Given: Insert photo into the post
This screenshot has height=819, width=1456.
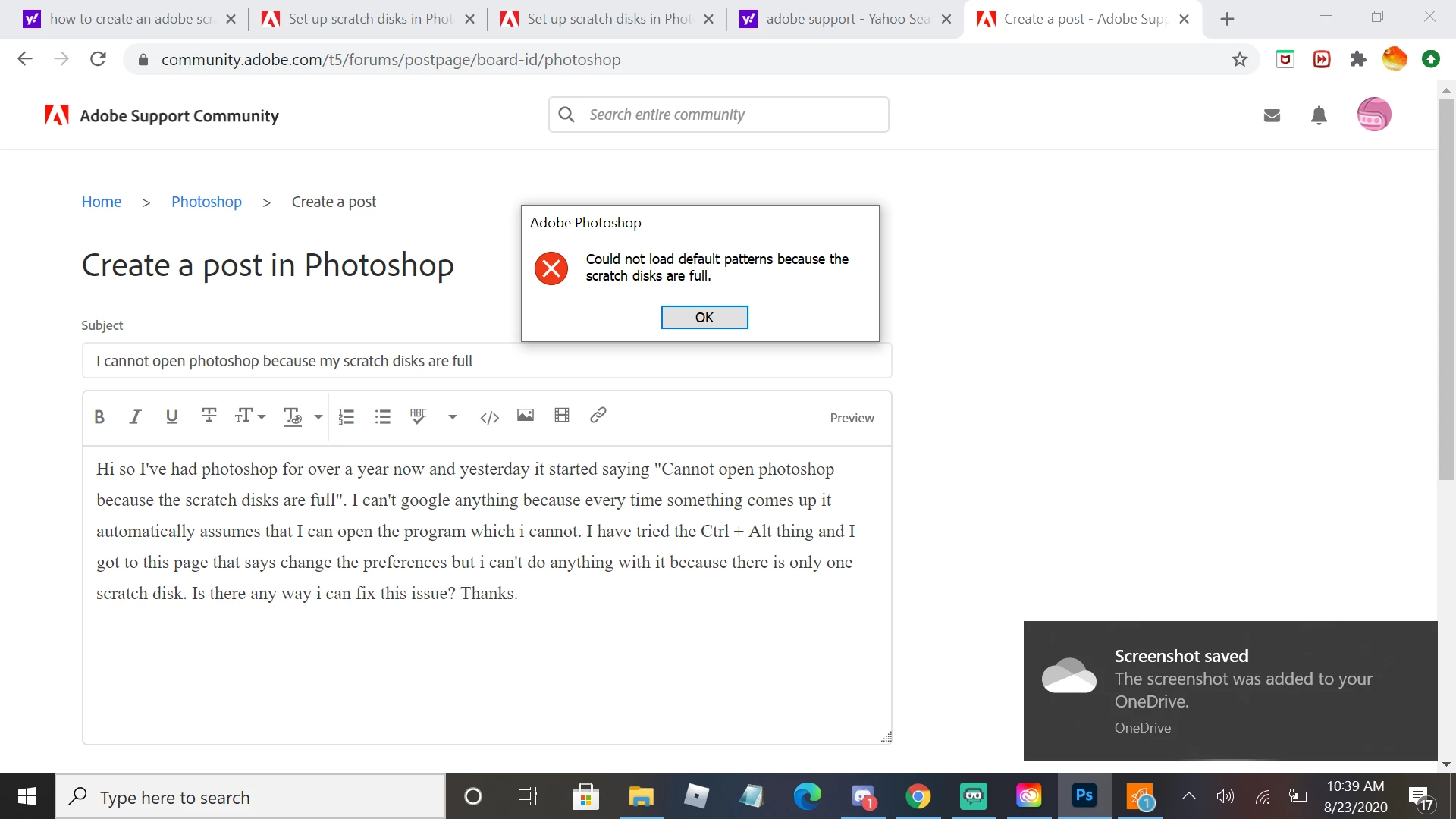Looking at the screenshot, I should click(526, 415).
